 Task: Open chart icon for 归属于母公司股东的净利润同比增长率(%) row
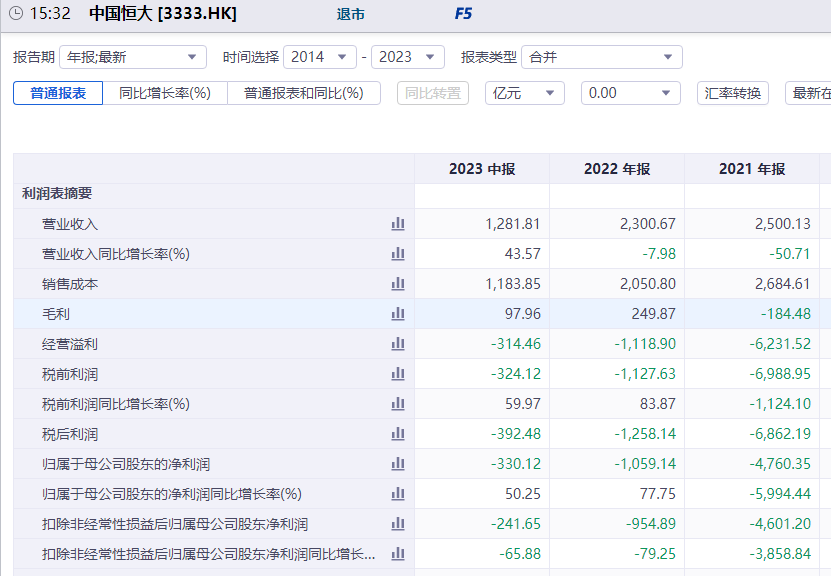pos(398,494)
